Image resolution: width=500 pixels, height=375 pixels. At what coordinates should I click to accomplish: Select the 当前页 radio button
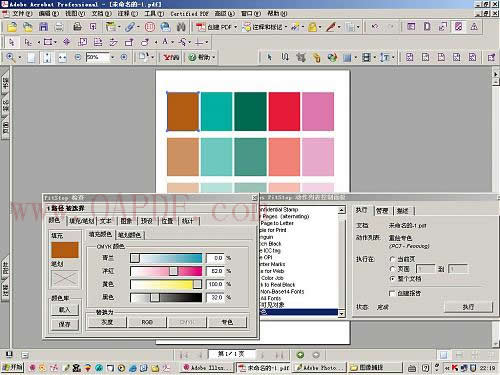coord(393,259)
